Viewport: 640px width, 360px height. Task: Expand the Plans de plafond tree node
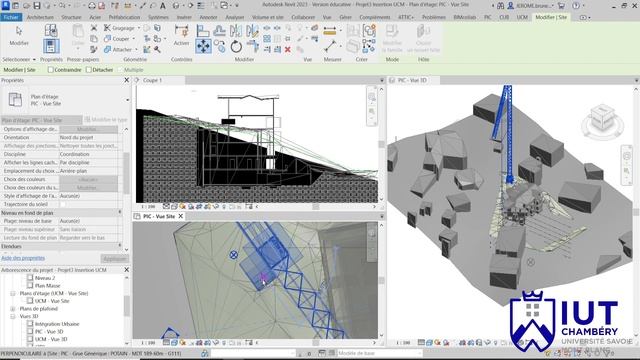coord(13,309)
